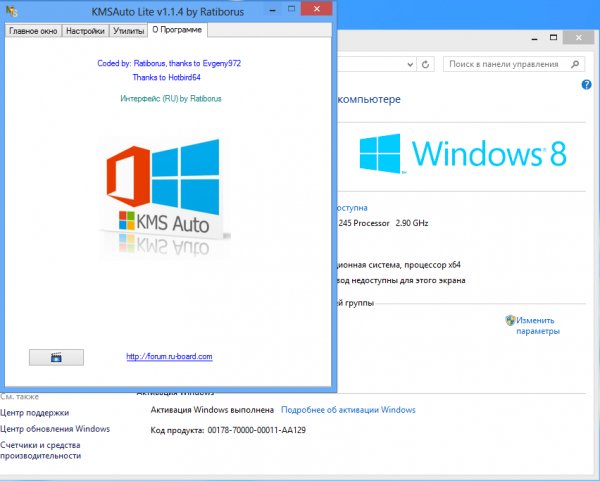Image resolution: width=600 pixels, height=481 pixels.
Task: Open the forum.ru-board.com link
Action: click(169, 356)
